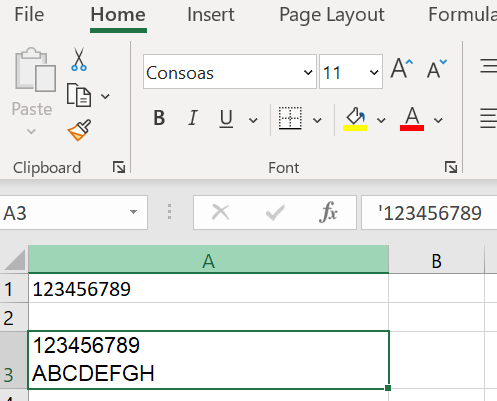The width and height of the screenshot is (497, 401).
Task: Toggle Underline formatting
Action: (x=226, y=119)
